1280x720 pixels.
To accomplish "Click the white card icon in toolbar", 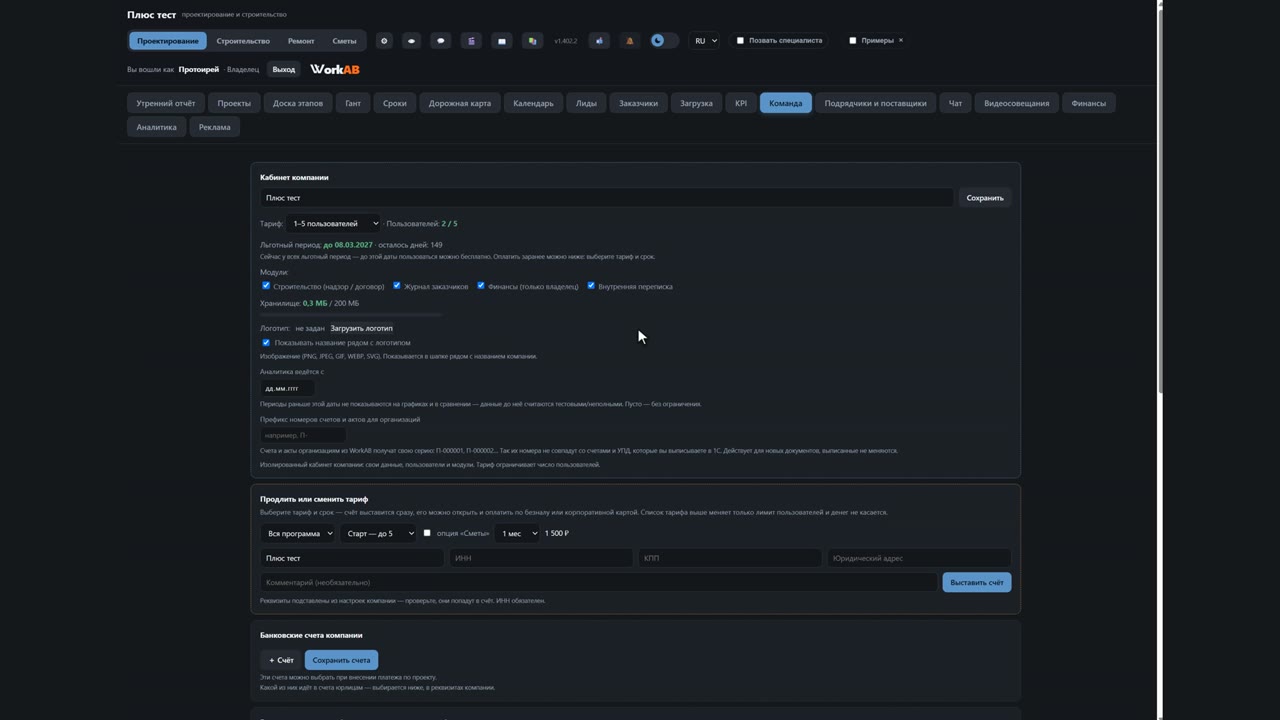I will (x=502, y=41).
